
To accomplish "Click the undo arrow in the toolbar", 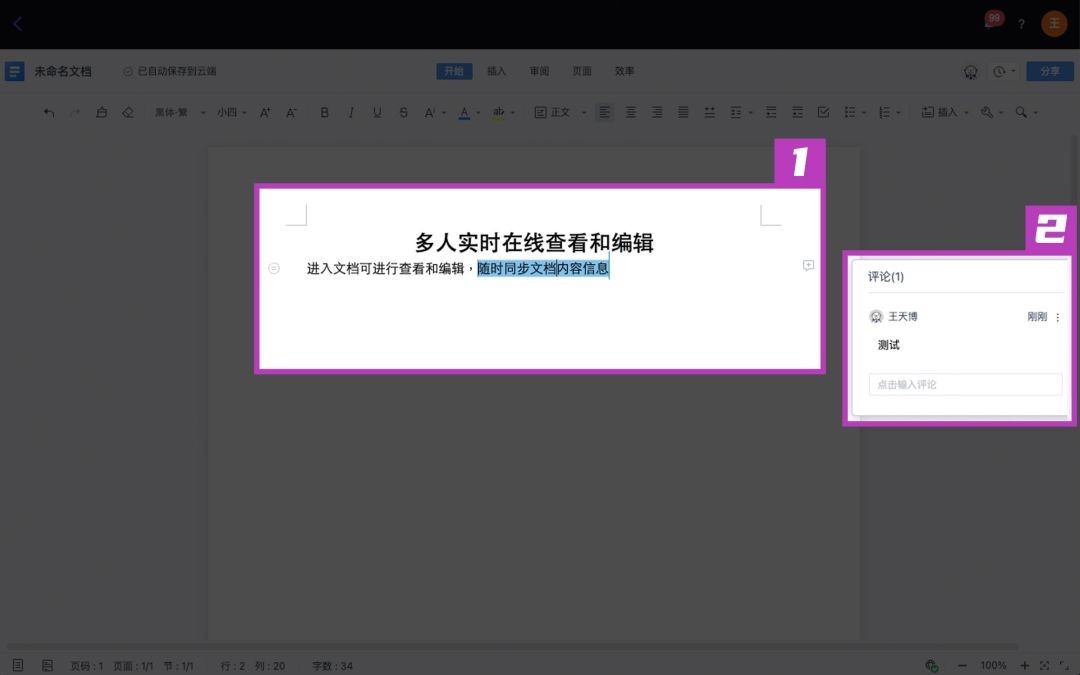I will click(x=49, y=113).
